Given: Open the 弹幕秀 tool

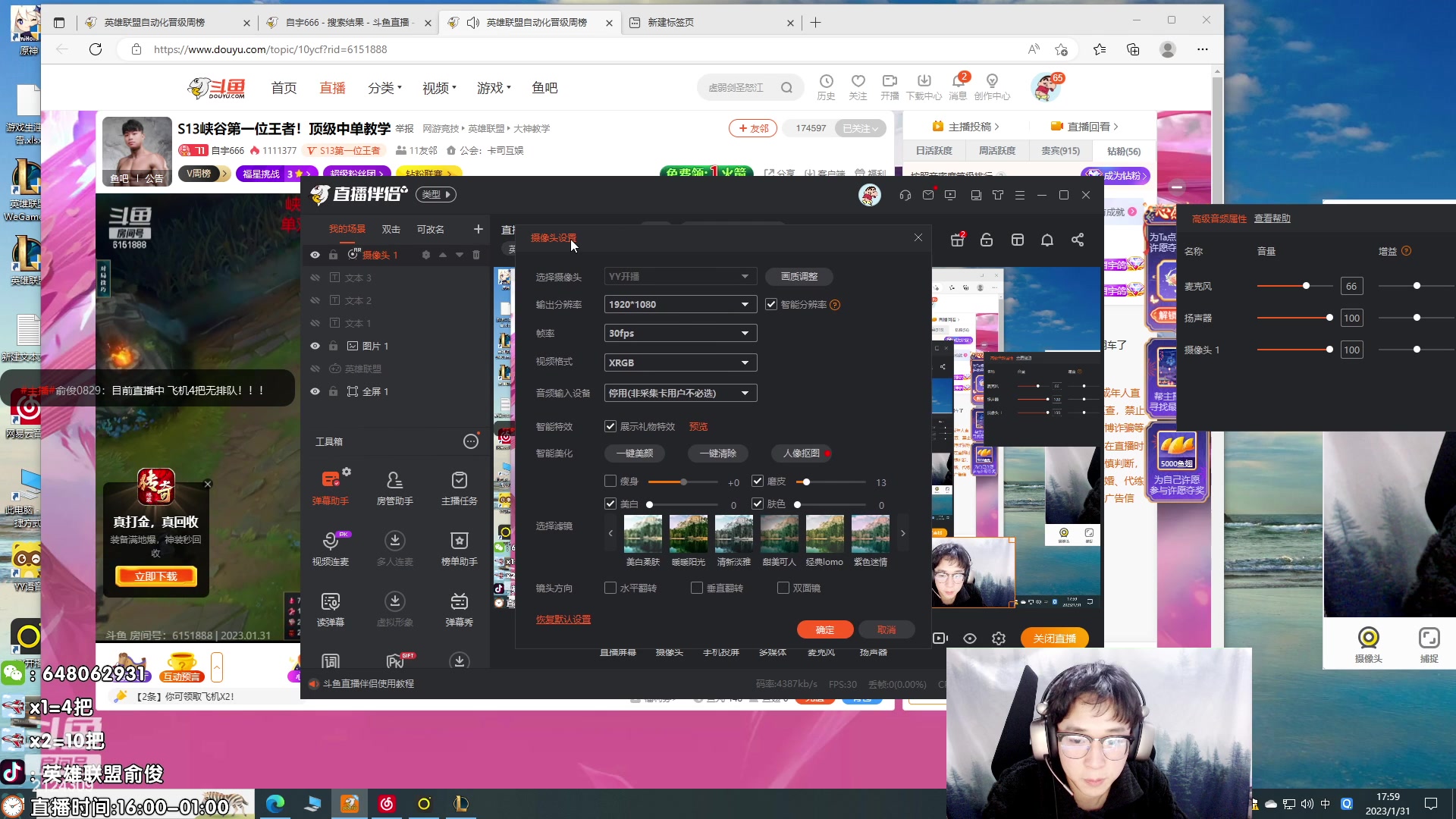Looking at the screenshot, I should [459, 608].
